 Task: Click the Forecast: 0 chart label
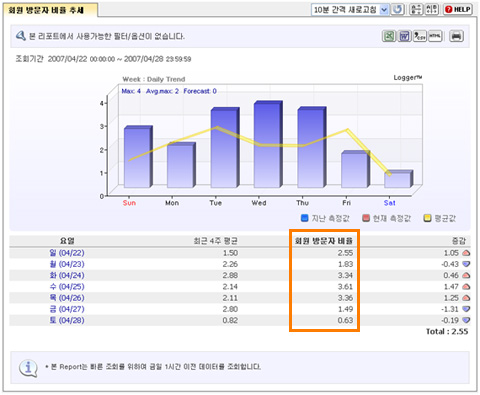[x=200, y=91]
